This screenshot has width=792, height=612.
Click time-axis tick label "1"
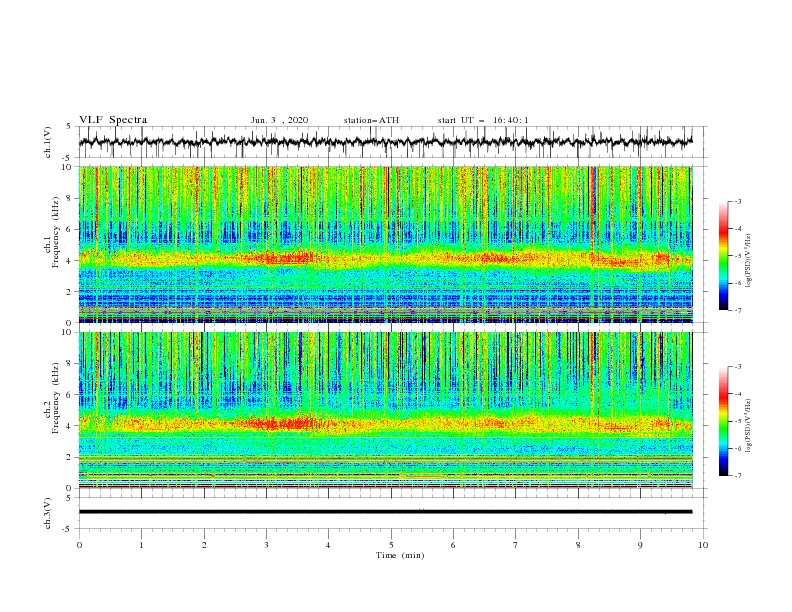tap(141, 545)
